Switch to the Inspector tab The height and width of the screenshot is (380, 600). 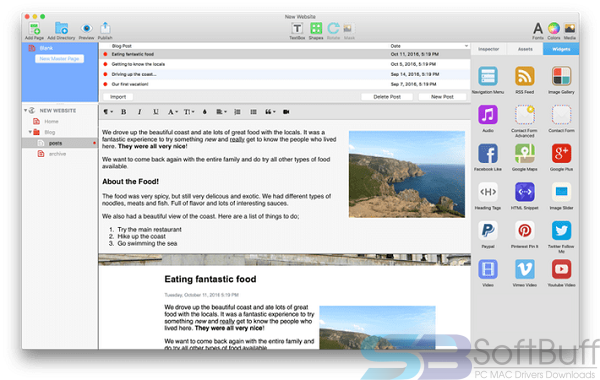click(x=489, y=49)
